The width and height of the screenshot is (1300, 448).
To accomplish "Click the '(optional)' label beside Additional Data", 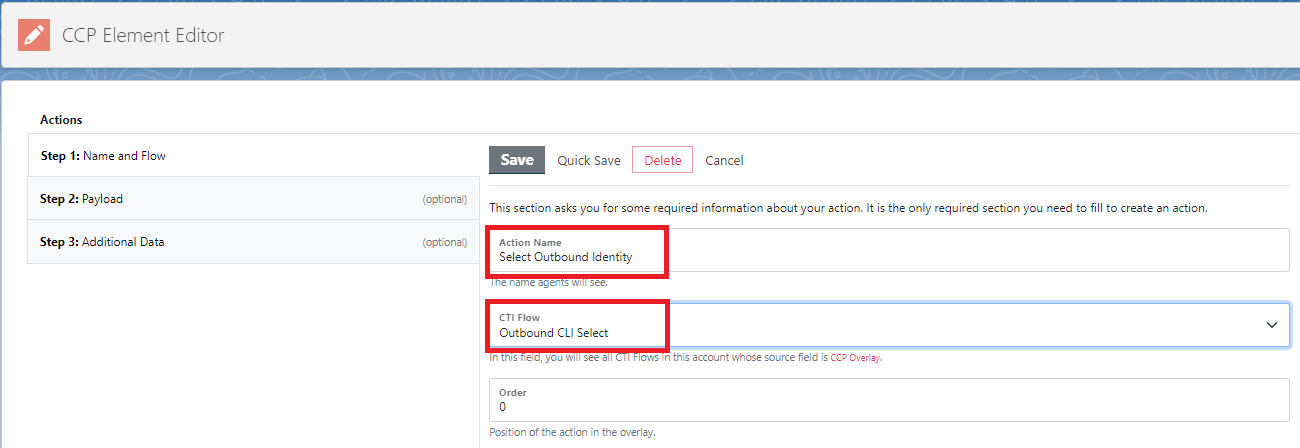I will (x=445, y=242).
